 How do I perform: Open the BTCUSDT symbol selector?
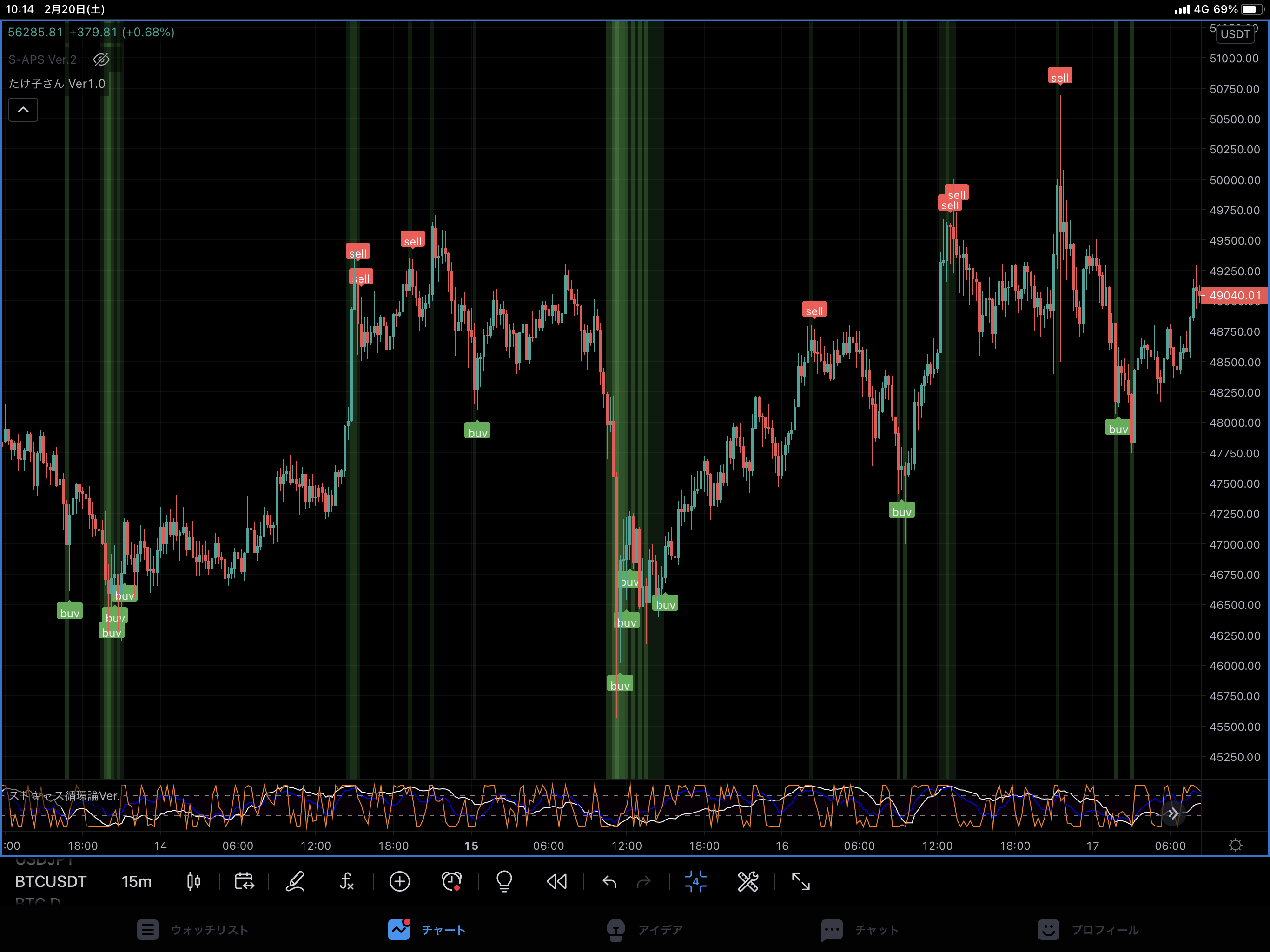pos(51,881)
